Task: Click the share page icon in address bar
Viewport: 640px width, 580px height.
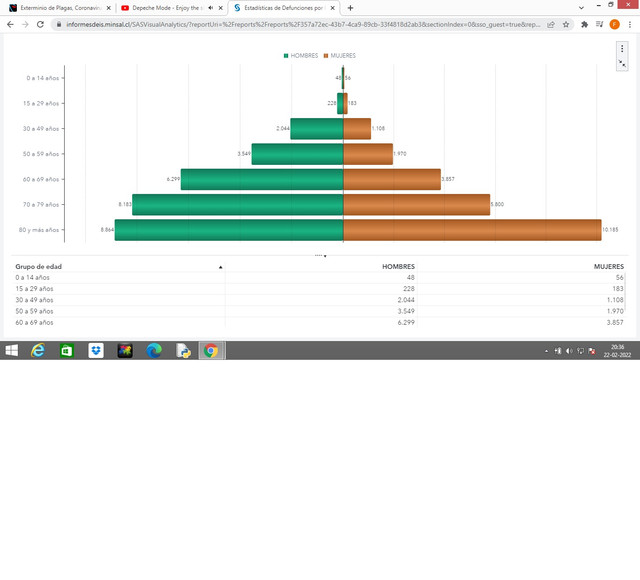Action: [x=551, y=24]
